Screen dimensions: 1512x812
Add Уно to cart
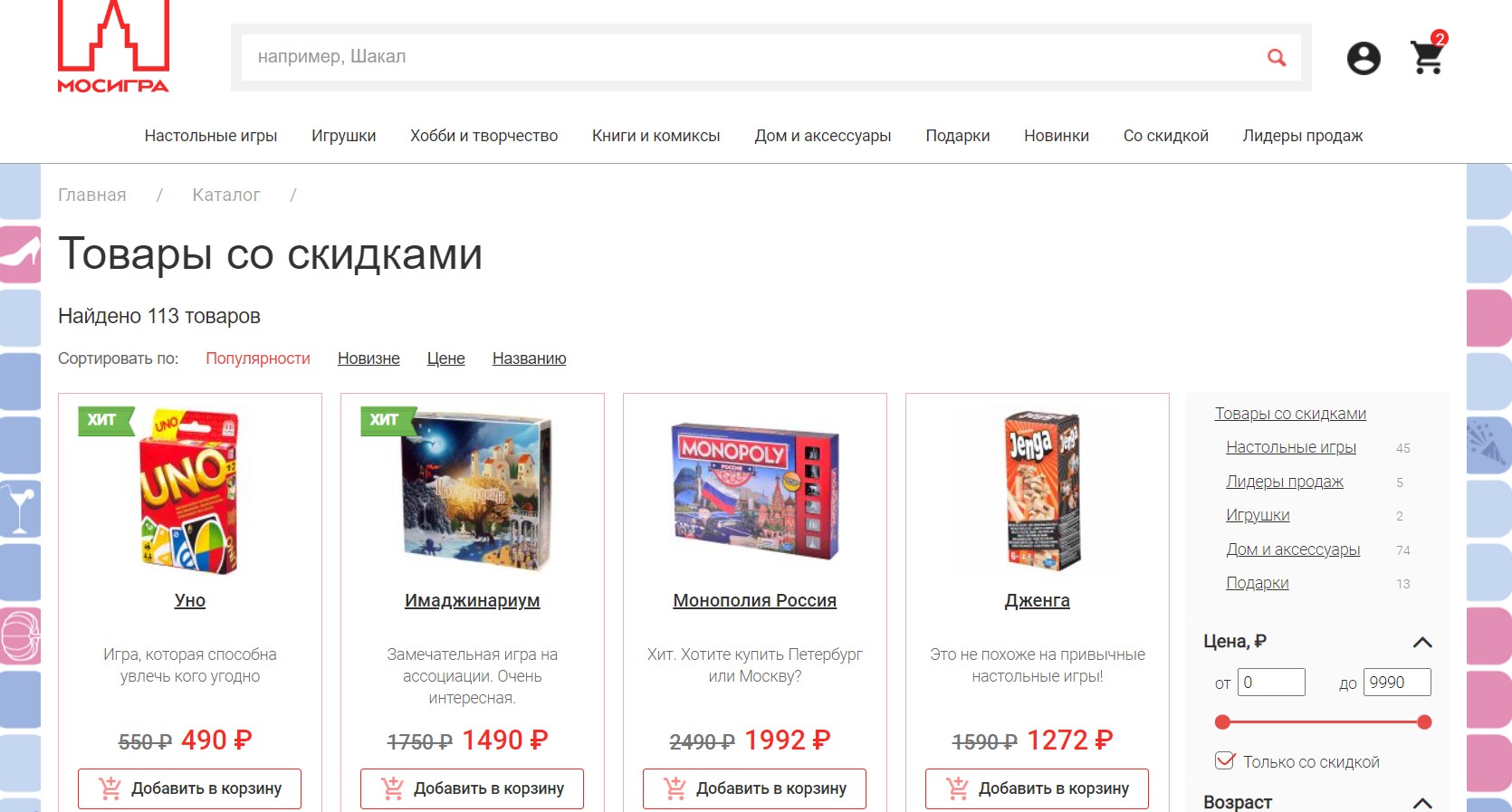click(189, 788)
